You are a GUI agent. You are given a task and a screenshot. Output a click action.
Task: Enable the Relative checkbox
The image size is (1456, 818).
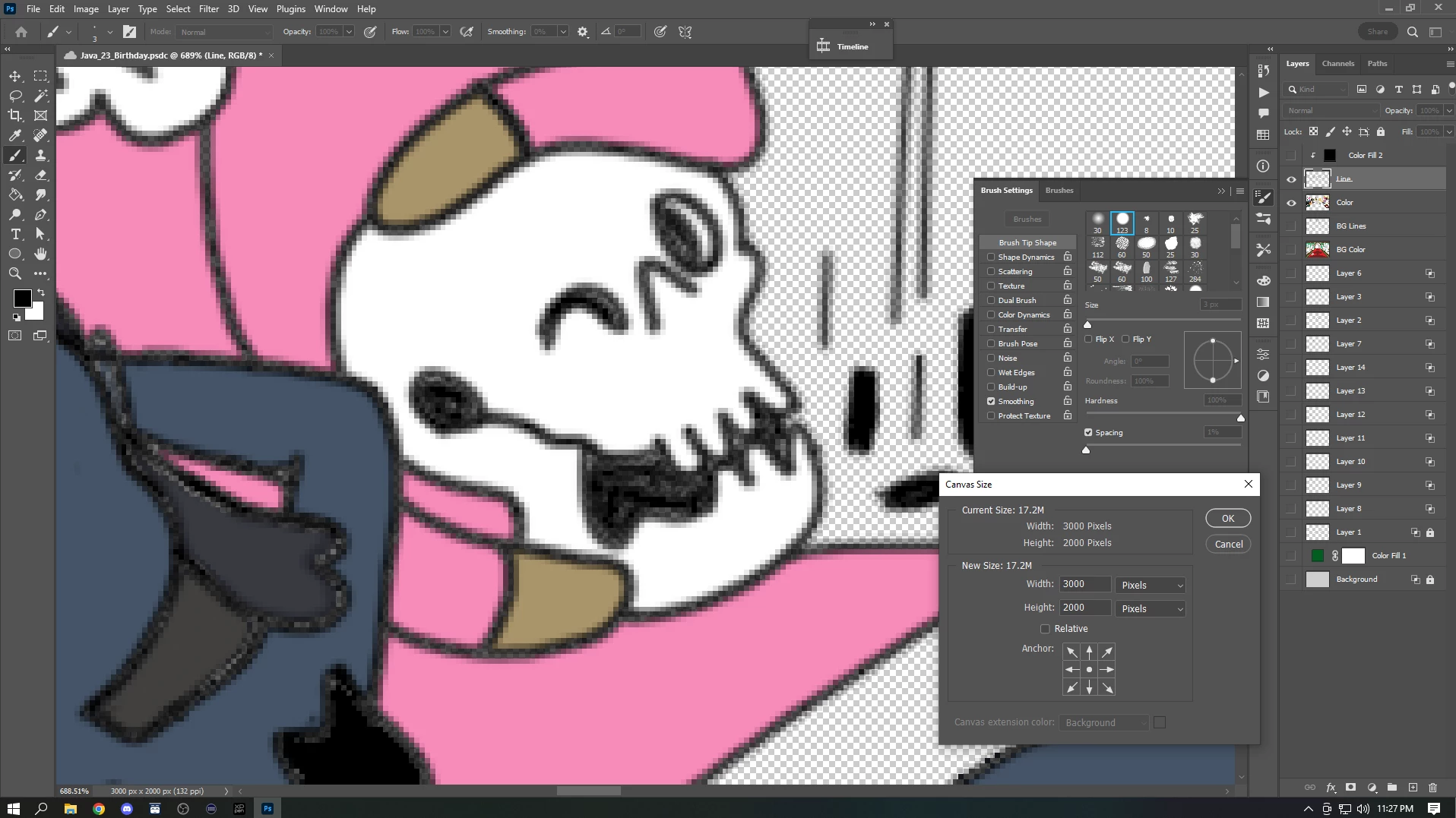(x=1045, y=629)
